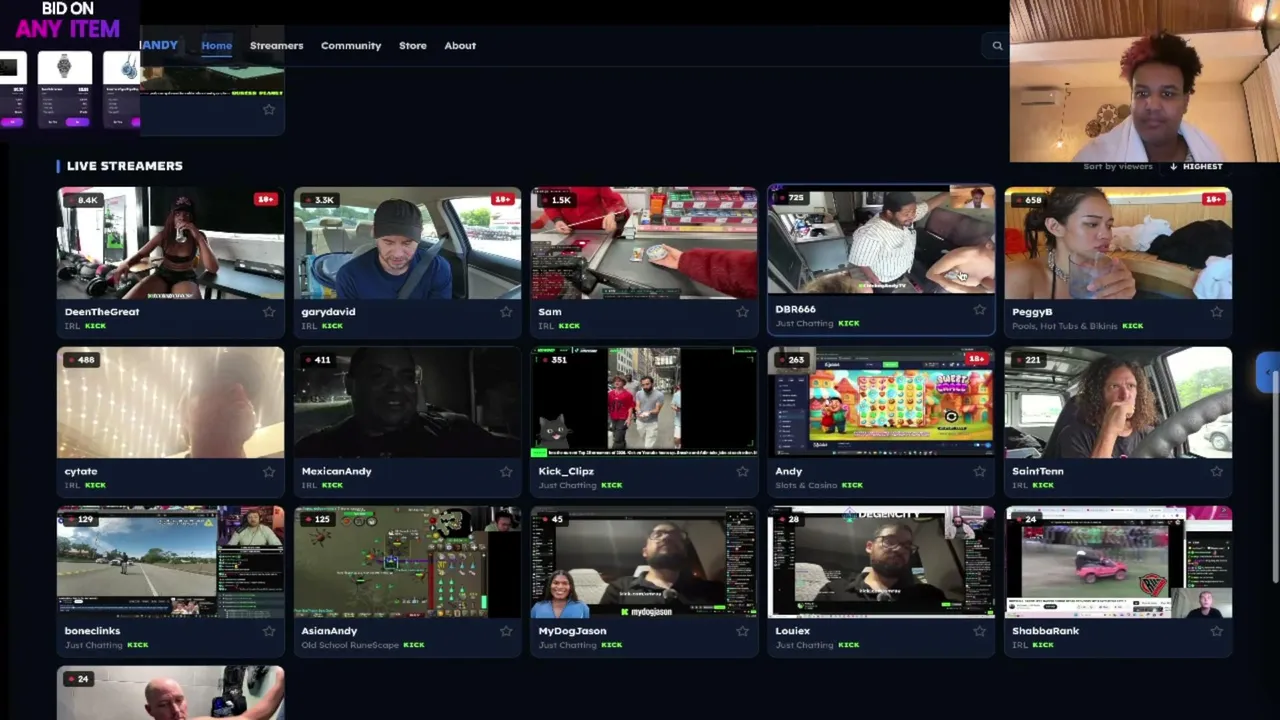Add Louiex to favorites via star
This screenshot has width=1280, height=720.
coord(980,631)
